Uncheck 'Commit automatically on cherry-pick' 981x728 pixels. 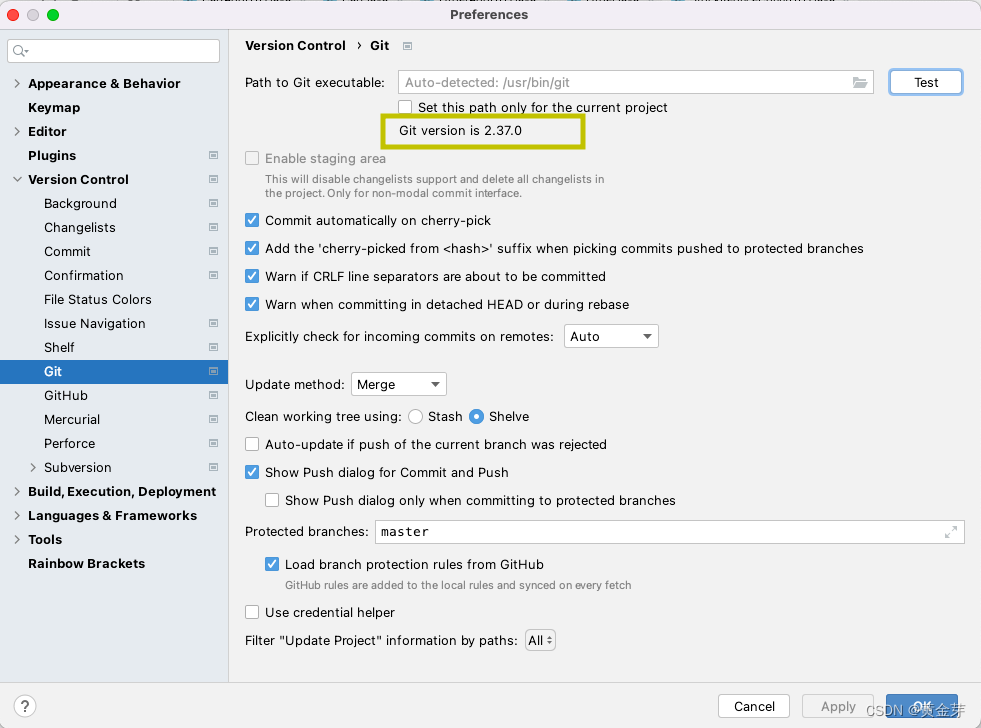coord(252,220)
